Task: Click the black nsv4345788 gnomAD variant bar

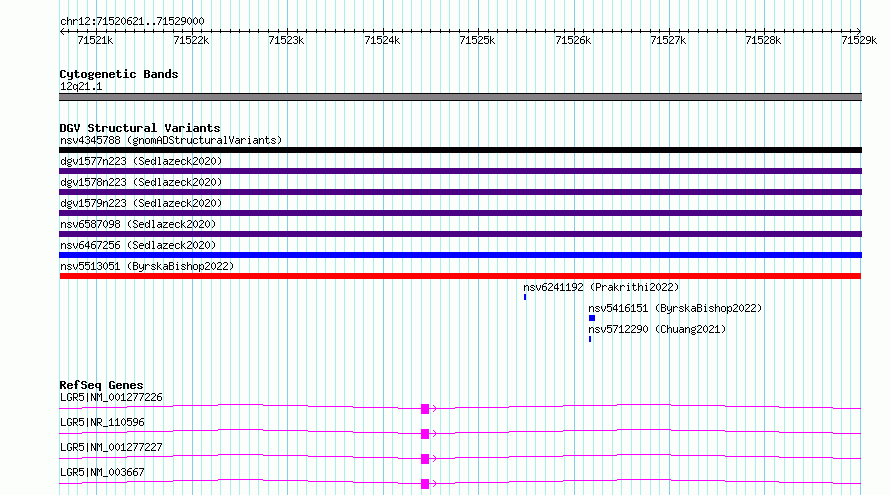Action: click(460, 150)
